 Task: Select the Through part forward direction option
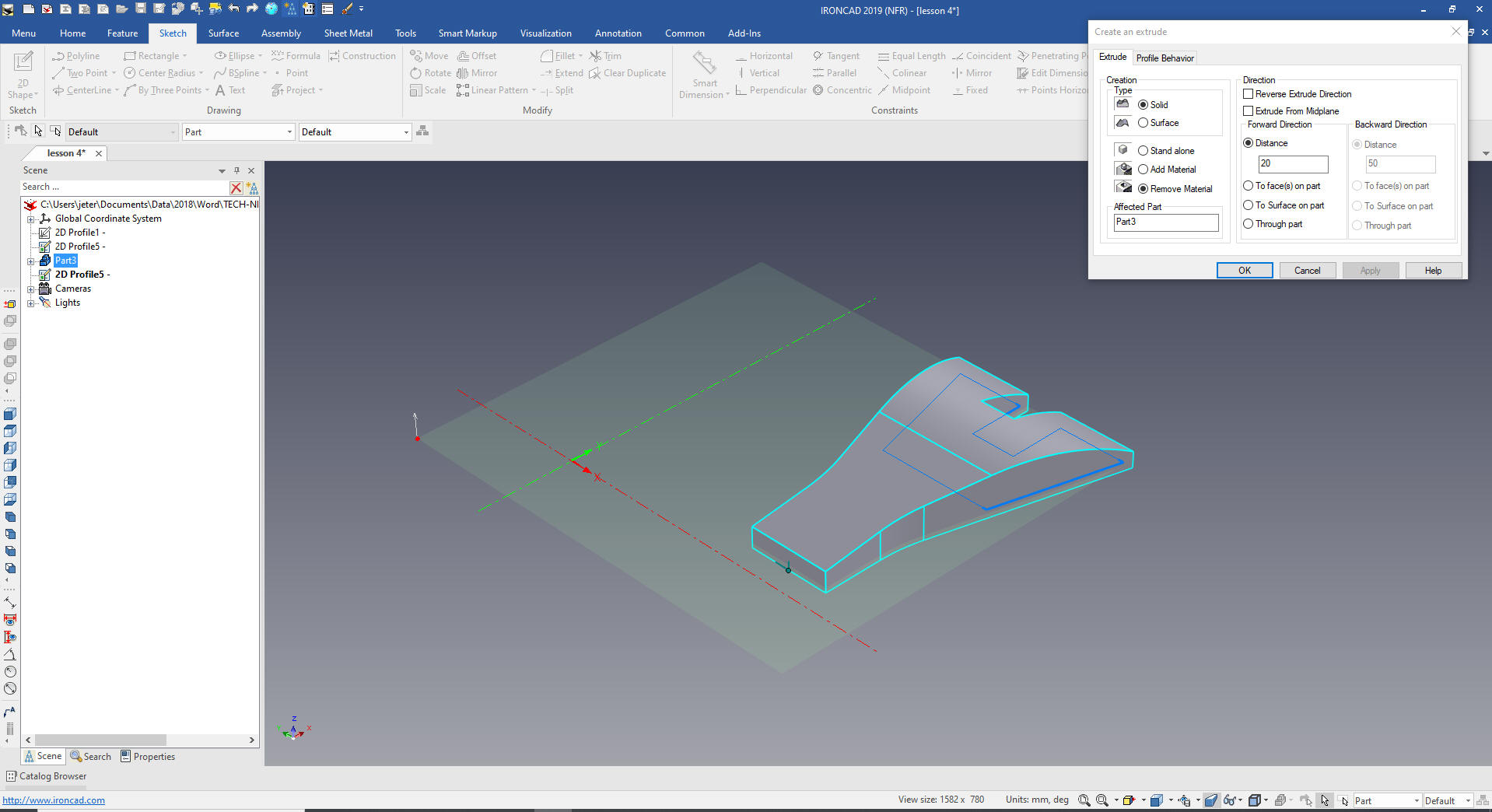[1249, 224]
